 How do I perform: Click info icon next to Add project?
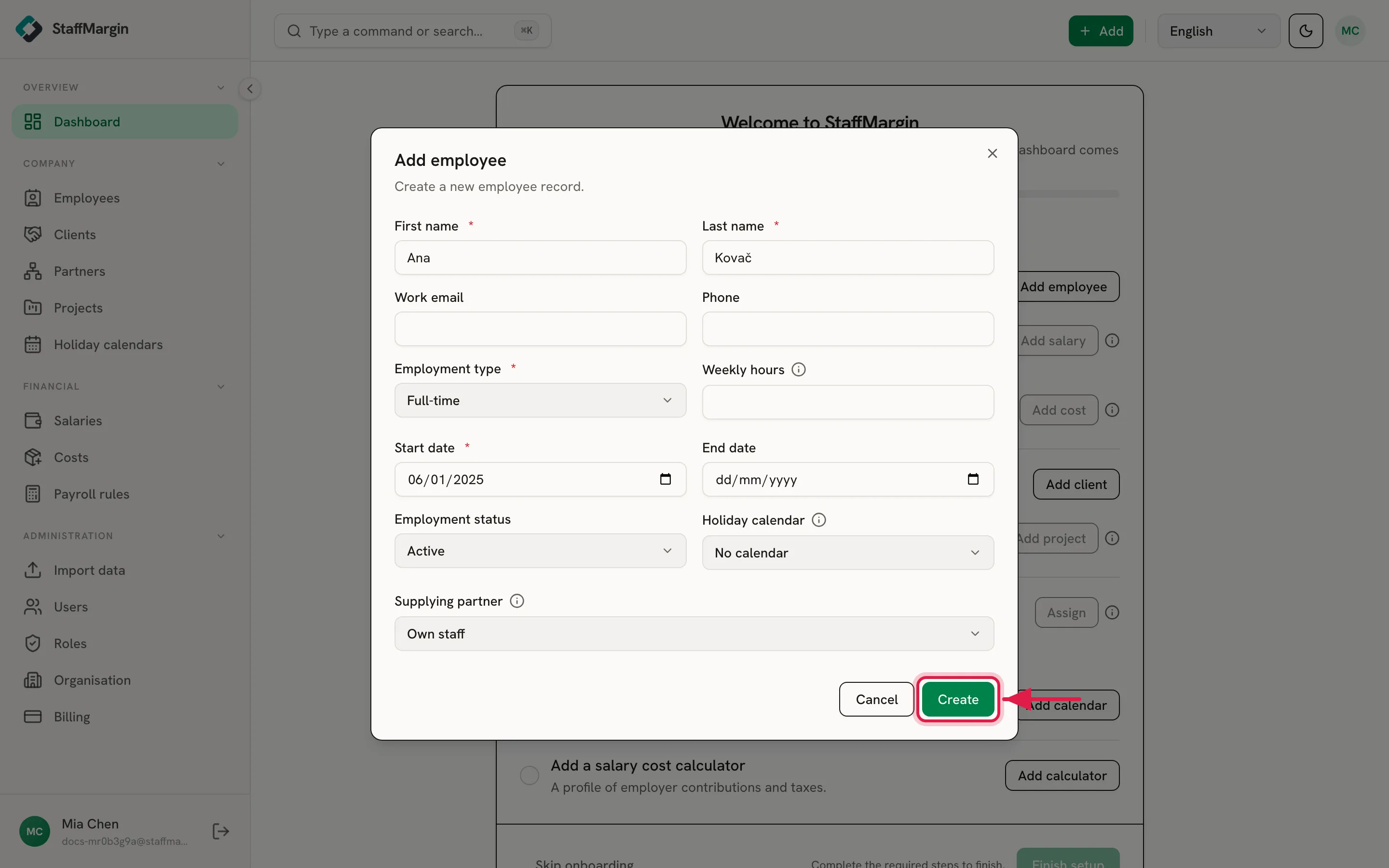pyautogui.click(x=1112, y=539)
